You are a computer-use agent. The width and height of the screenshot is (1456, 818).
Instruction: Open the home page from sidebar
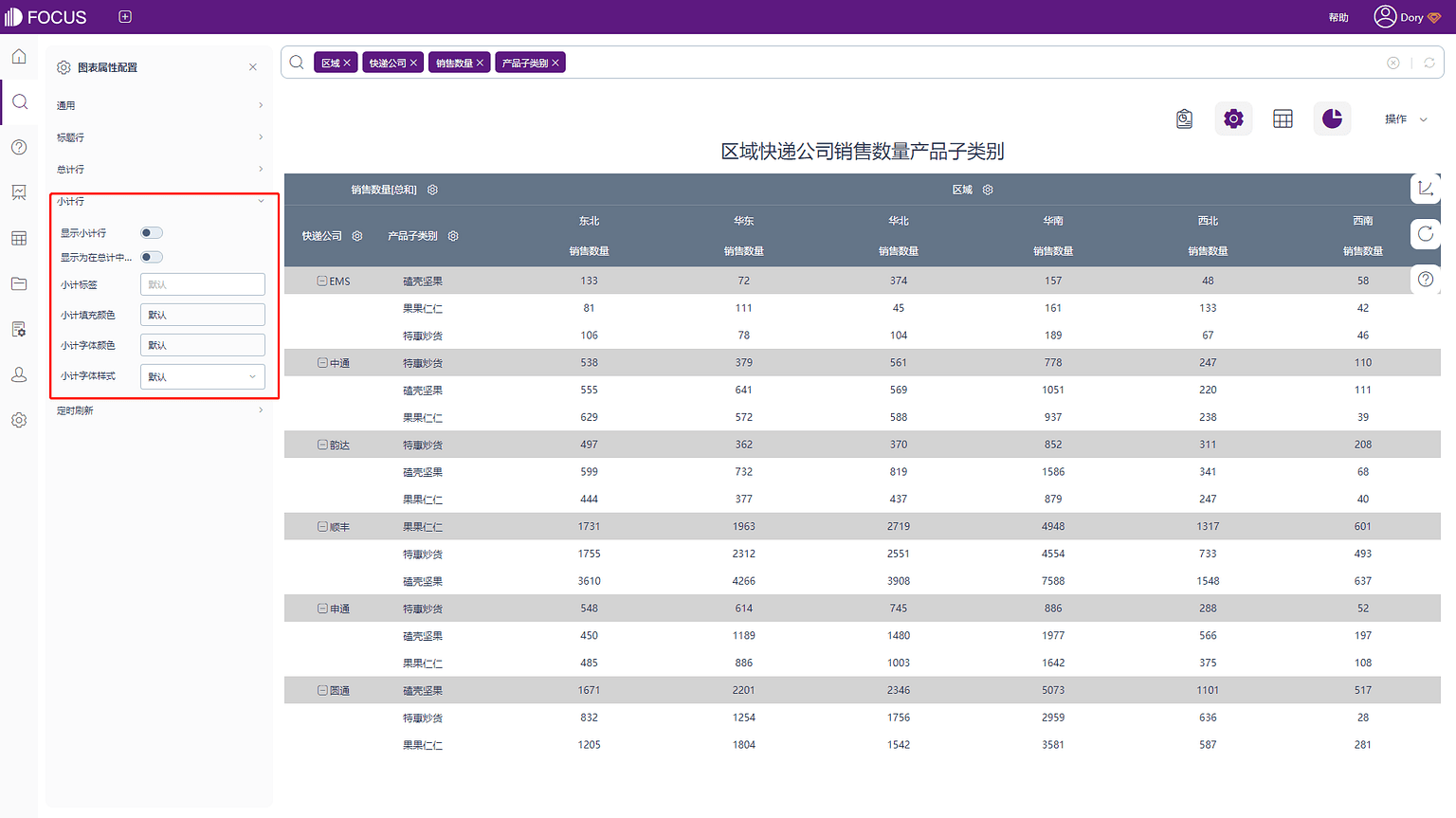coord(19,57)
